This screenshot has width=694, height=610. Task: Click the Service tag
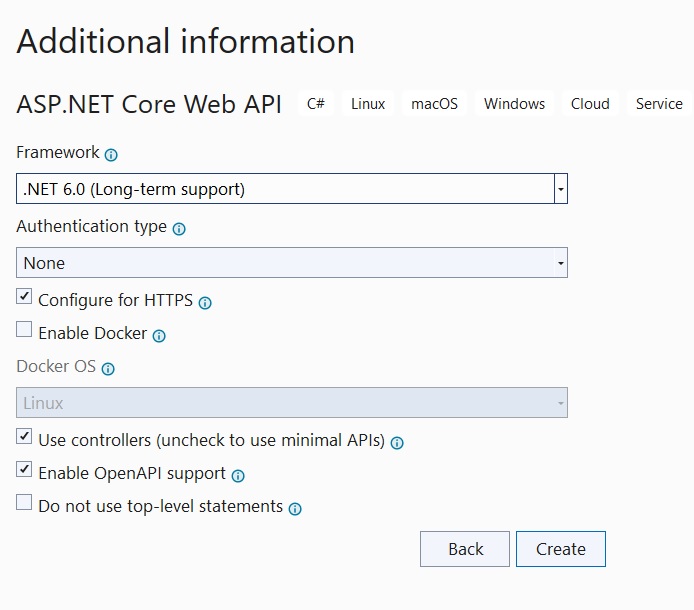click(x=659, y=104)
